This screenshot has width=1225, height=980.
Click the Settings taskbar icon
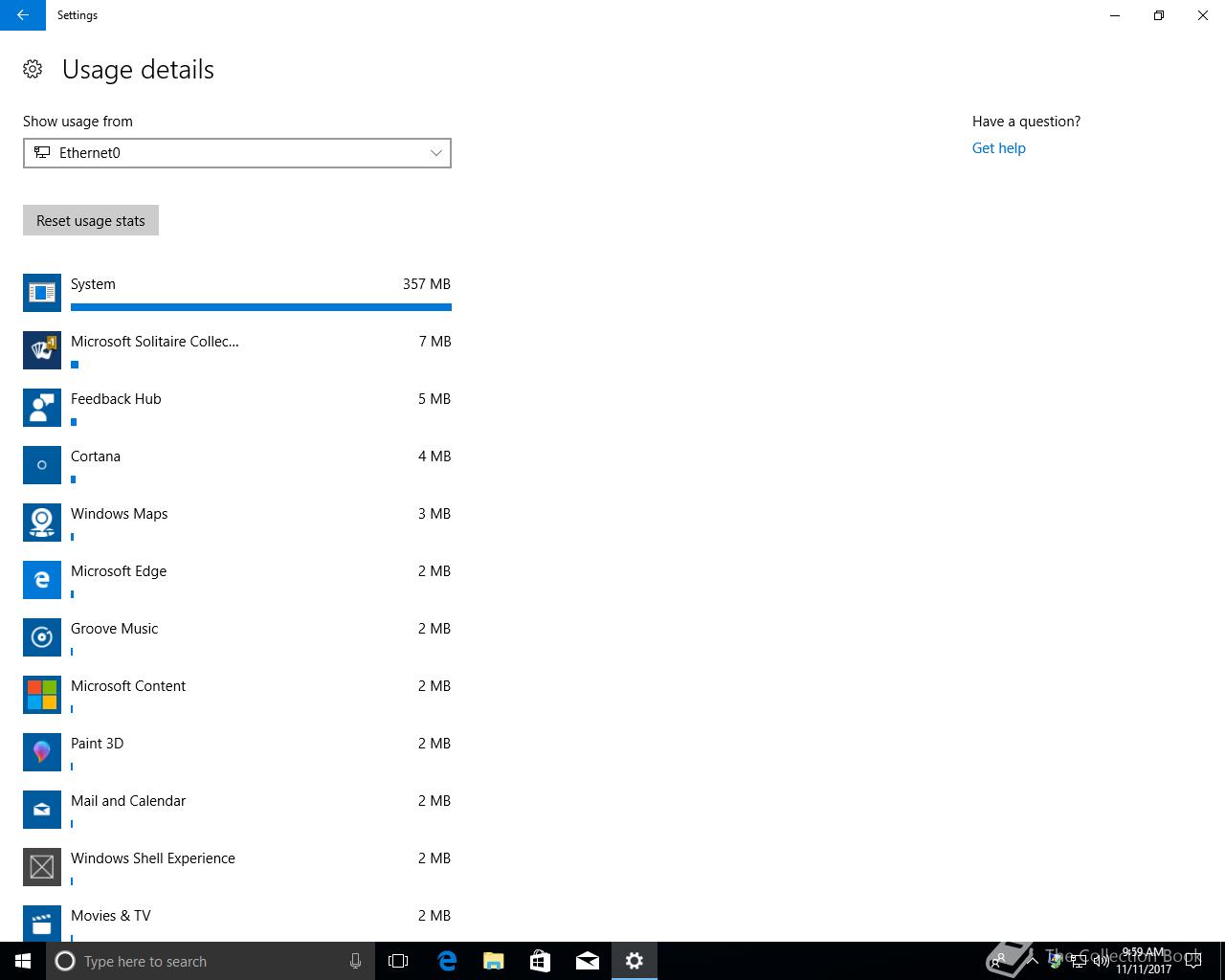(x=635, y=961)
